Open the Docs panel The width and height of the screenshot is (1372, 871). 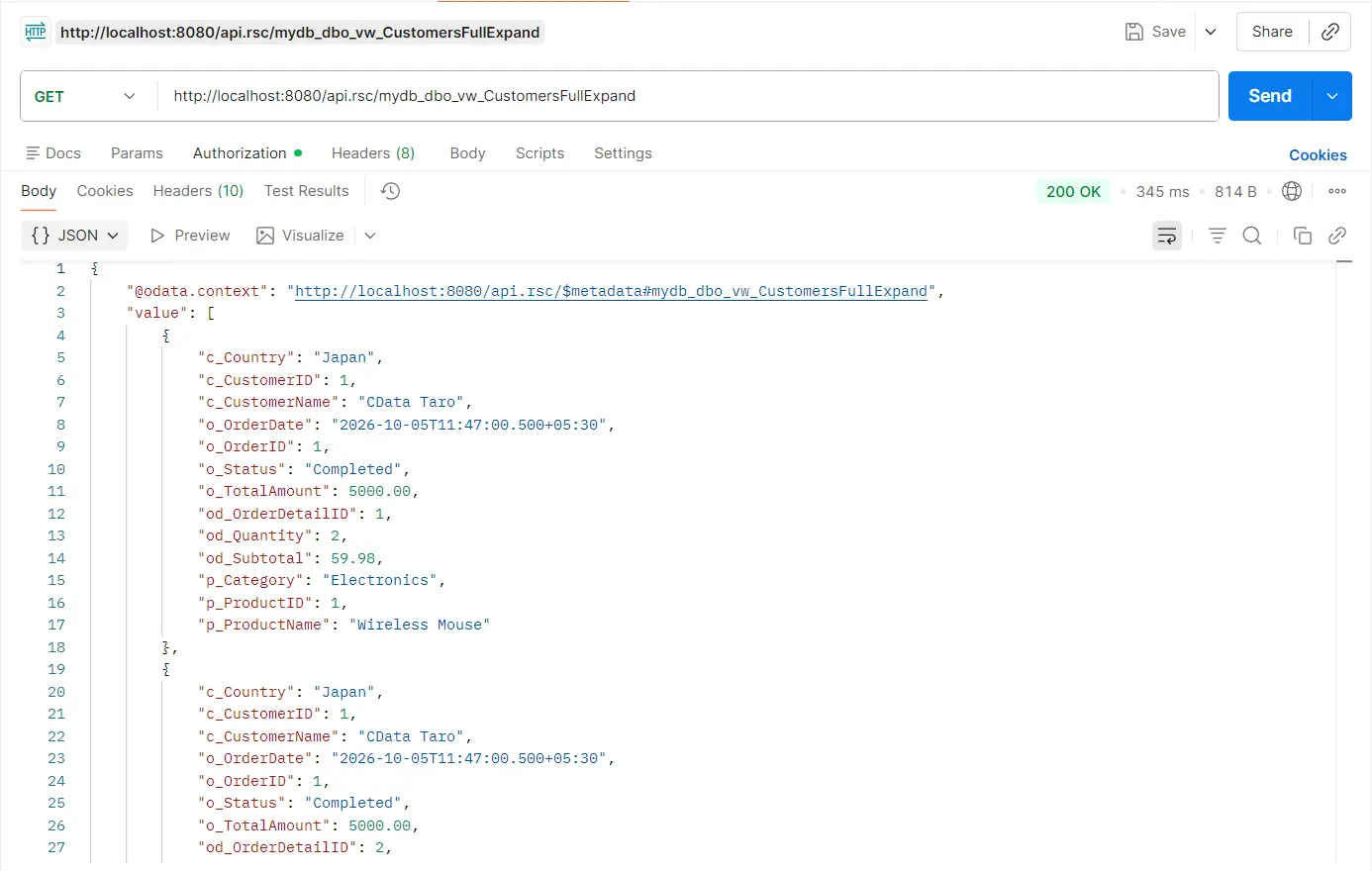53,153
